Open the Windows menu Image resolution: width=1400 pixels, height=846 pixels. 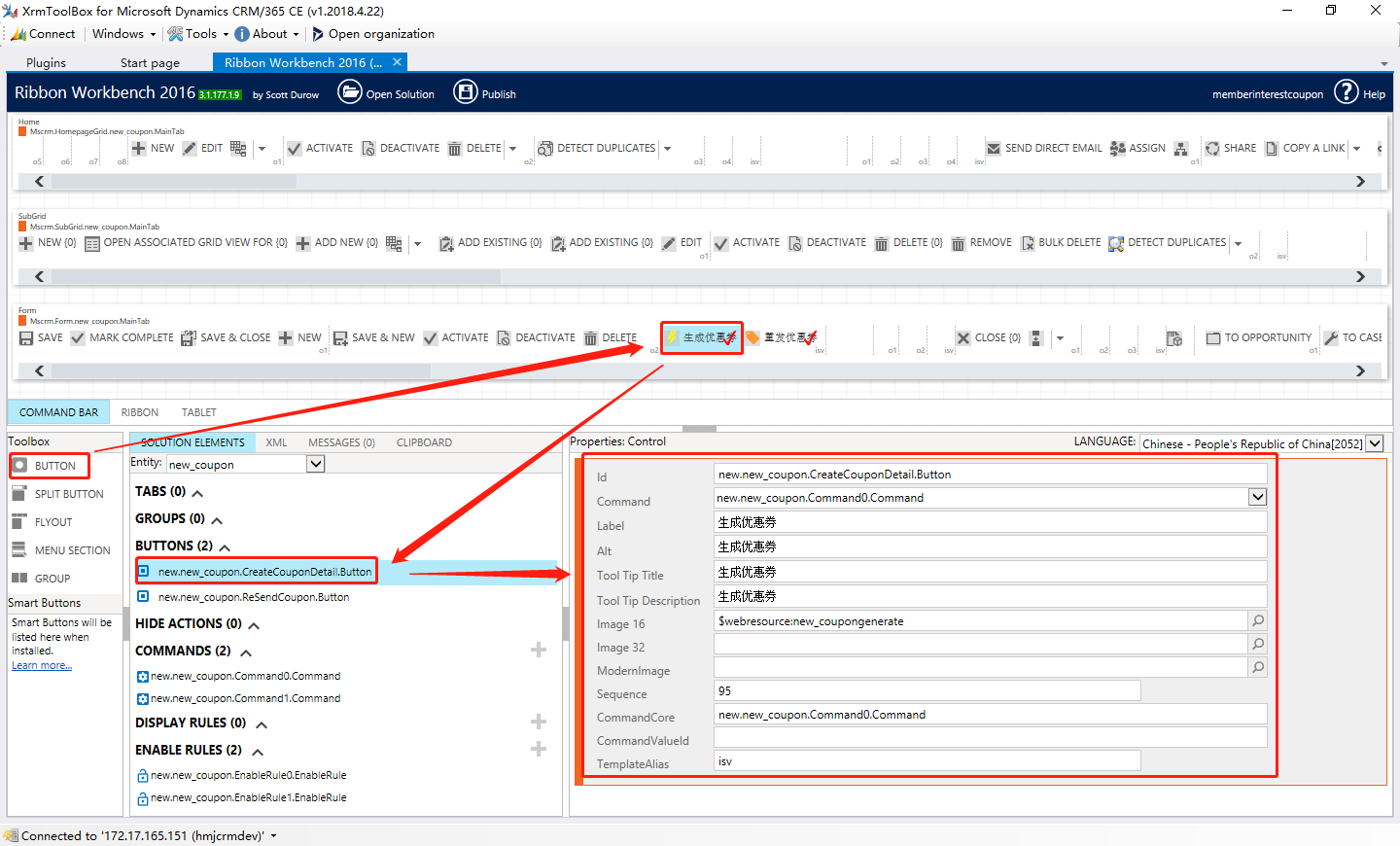pyautogui.click(x=123, y=33)
